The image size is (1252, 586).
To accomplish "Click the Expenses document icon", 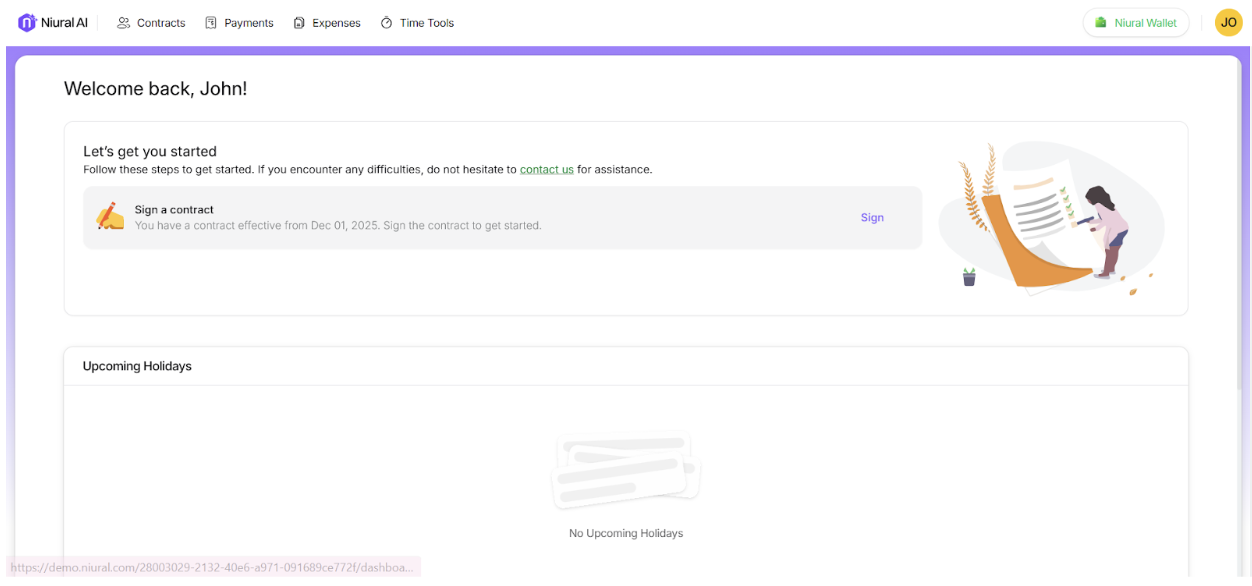I will pyautogui.click(x=299, y=23).
